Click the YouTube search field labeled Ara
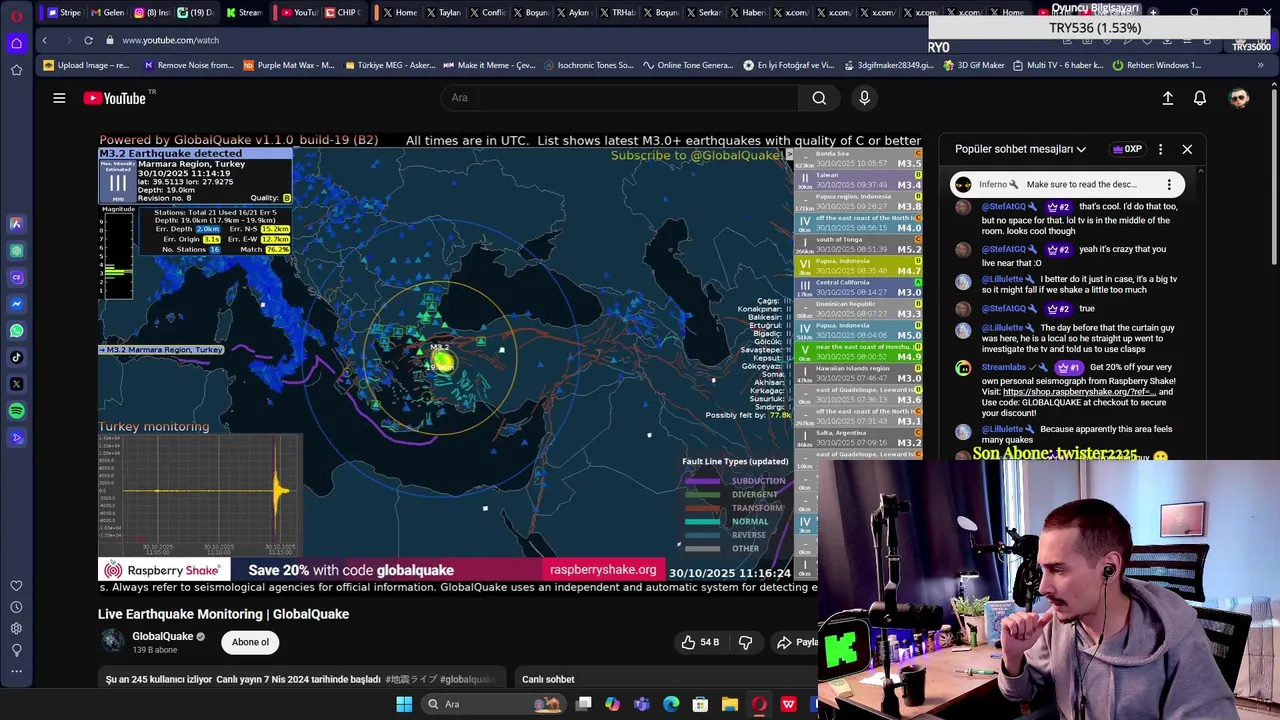Viewport: 1280px width, 720px height. click(x=620, y=98)
